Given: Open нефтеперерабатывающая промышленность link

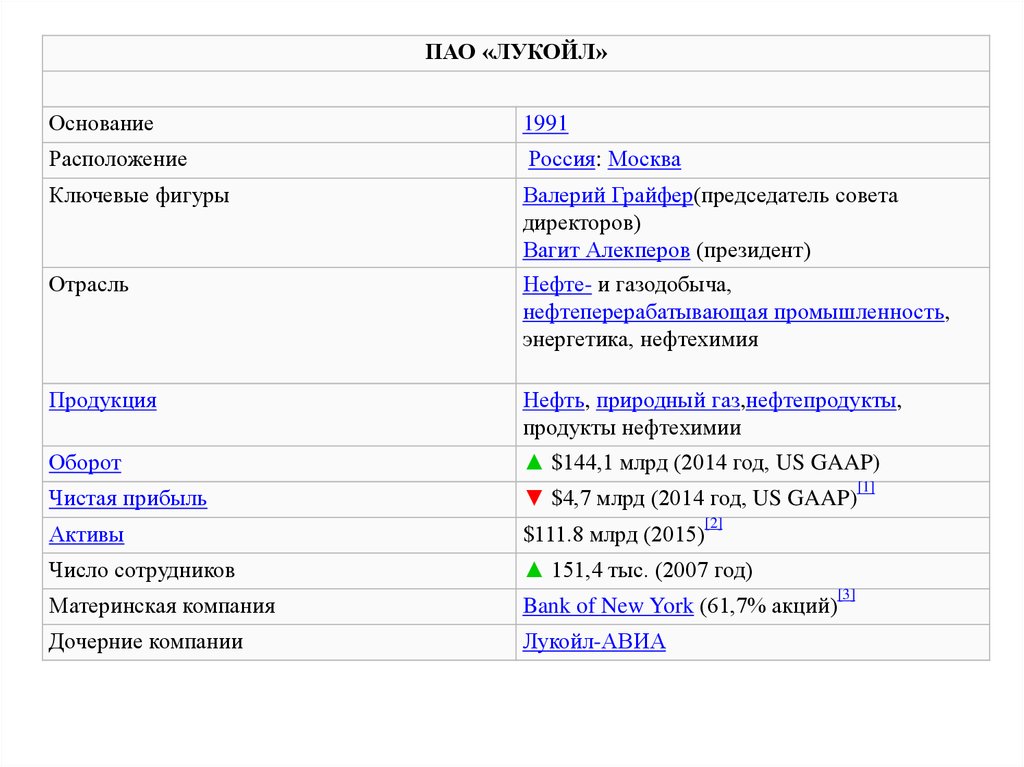Looking at the screenshot, I should tap(733, 312).
